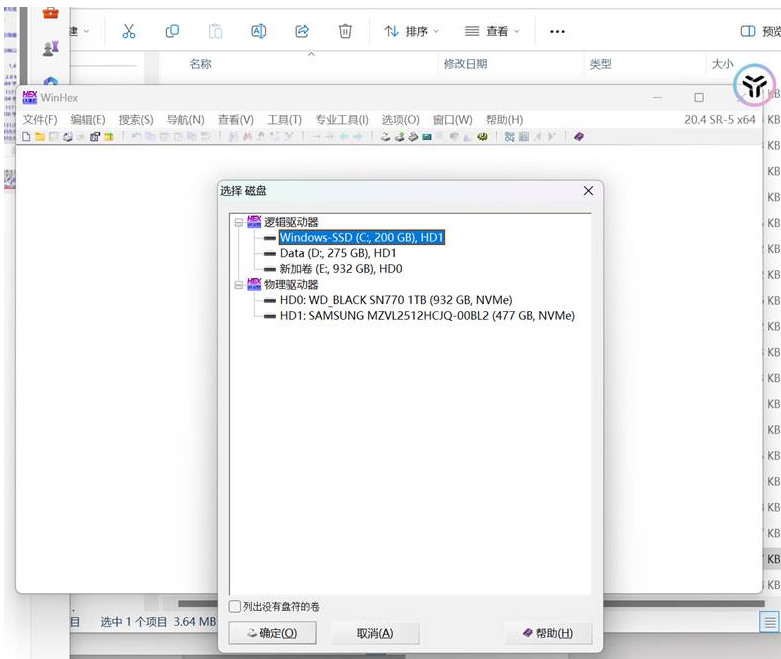The image size is (781, 659).
Task: Open the 查看 view dropdown in Explorer
Action: click(492, 31)
